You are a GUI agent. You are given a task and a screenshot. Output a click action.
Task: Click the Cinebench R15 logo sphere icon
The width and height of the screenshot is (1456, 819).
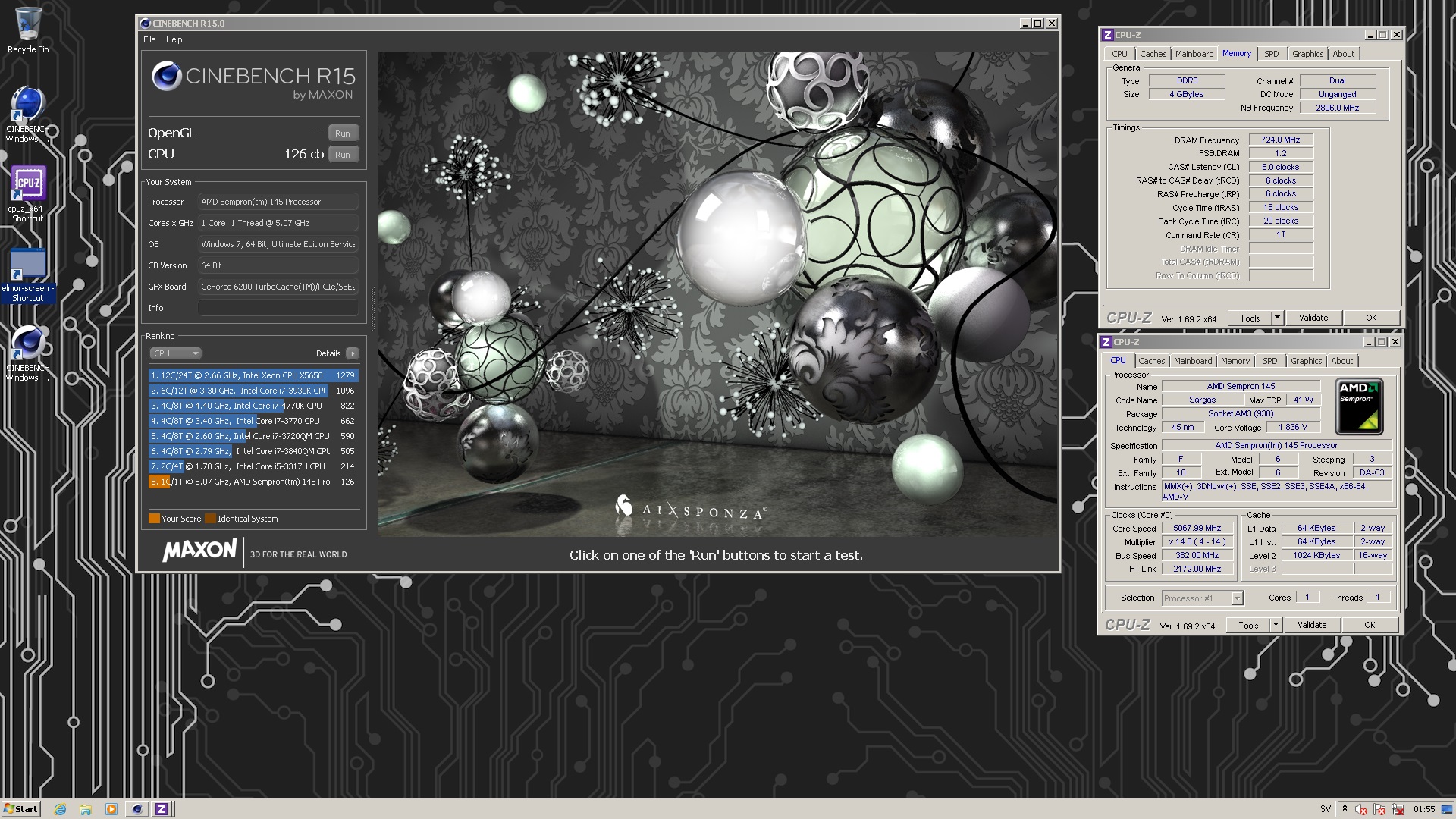(x=166, y=76)
